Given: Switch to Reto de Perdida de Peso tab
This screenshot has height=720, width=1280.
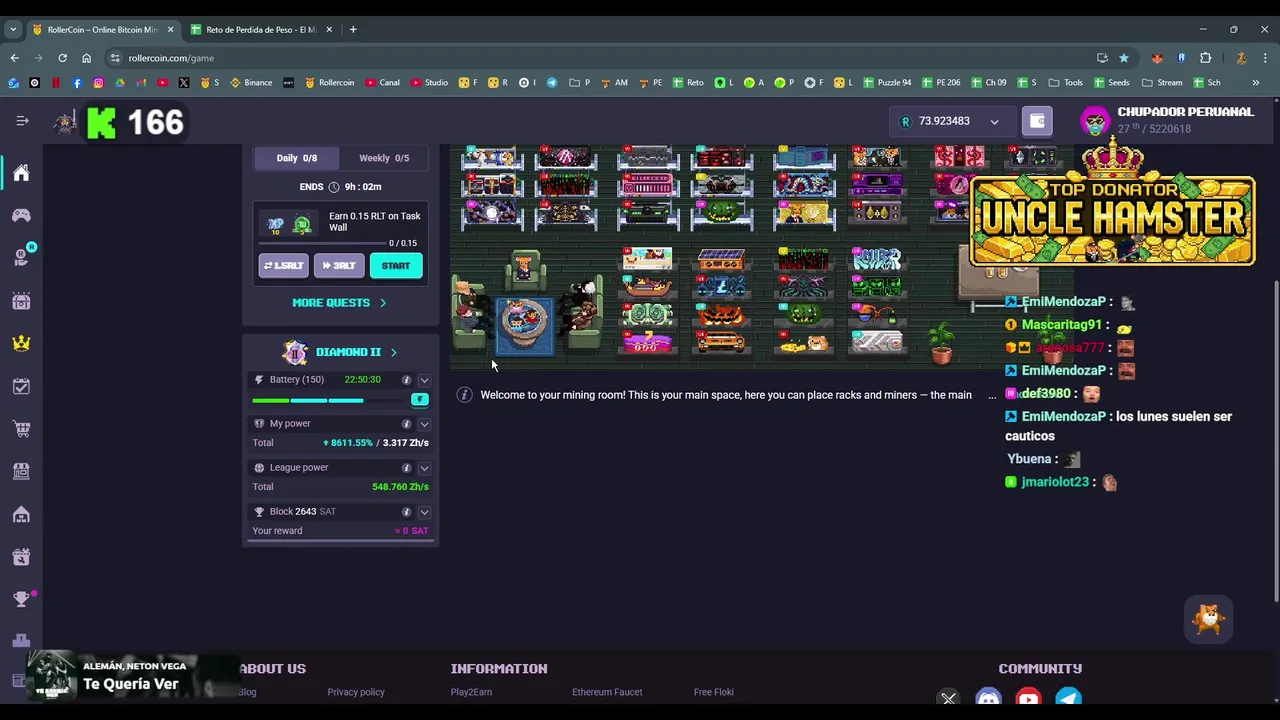Looking at the screenshot, I should 260,30.
